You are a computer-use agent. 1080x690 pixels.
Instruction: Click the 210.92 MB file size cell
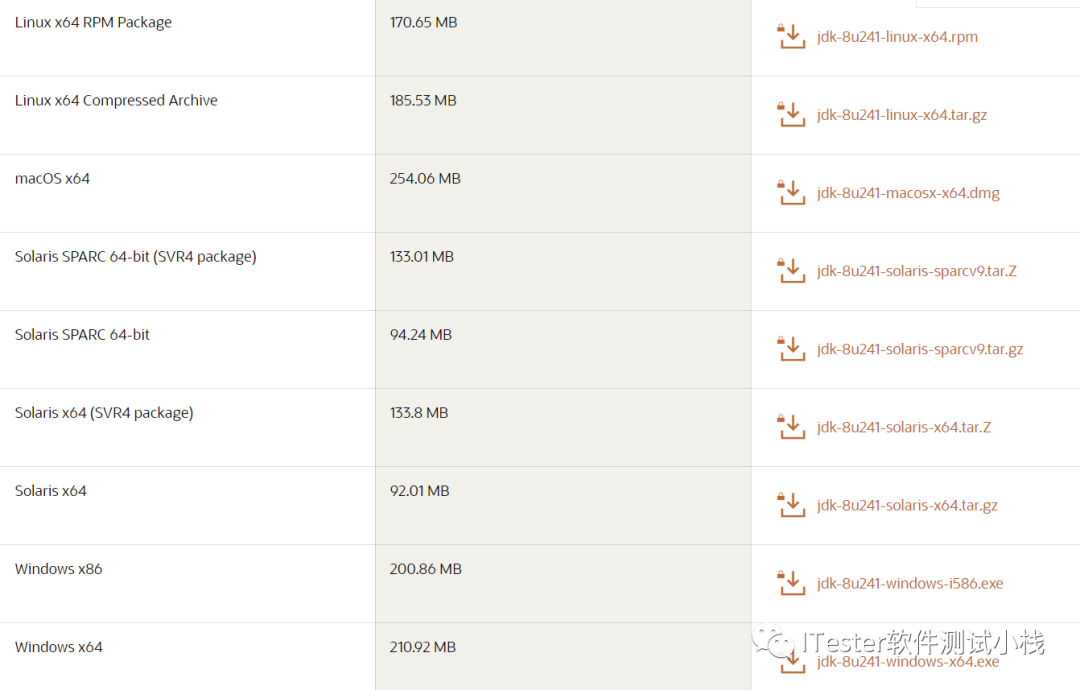423,647
